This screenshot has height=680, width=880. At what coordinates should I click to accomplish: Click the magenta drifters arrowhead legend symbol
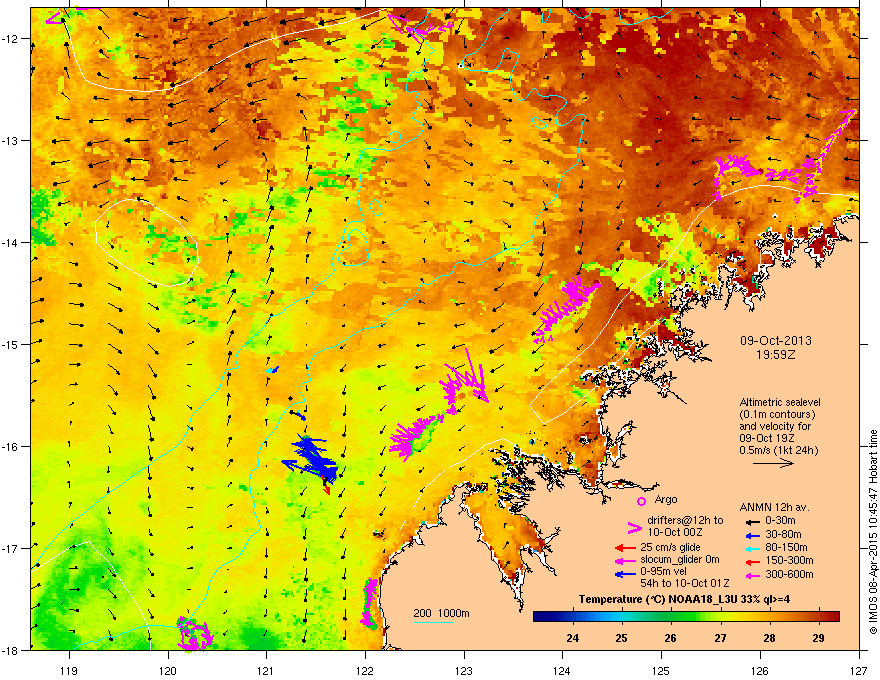tap(634, 527)
